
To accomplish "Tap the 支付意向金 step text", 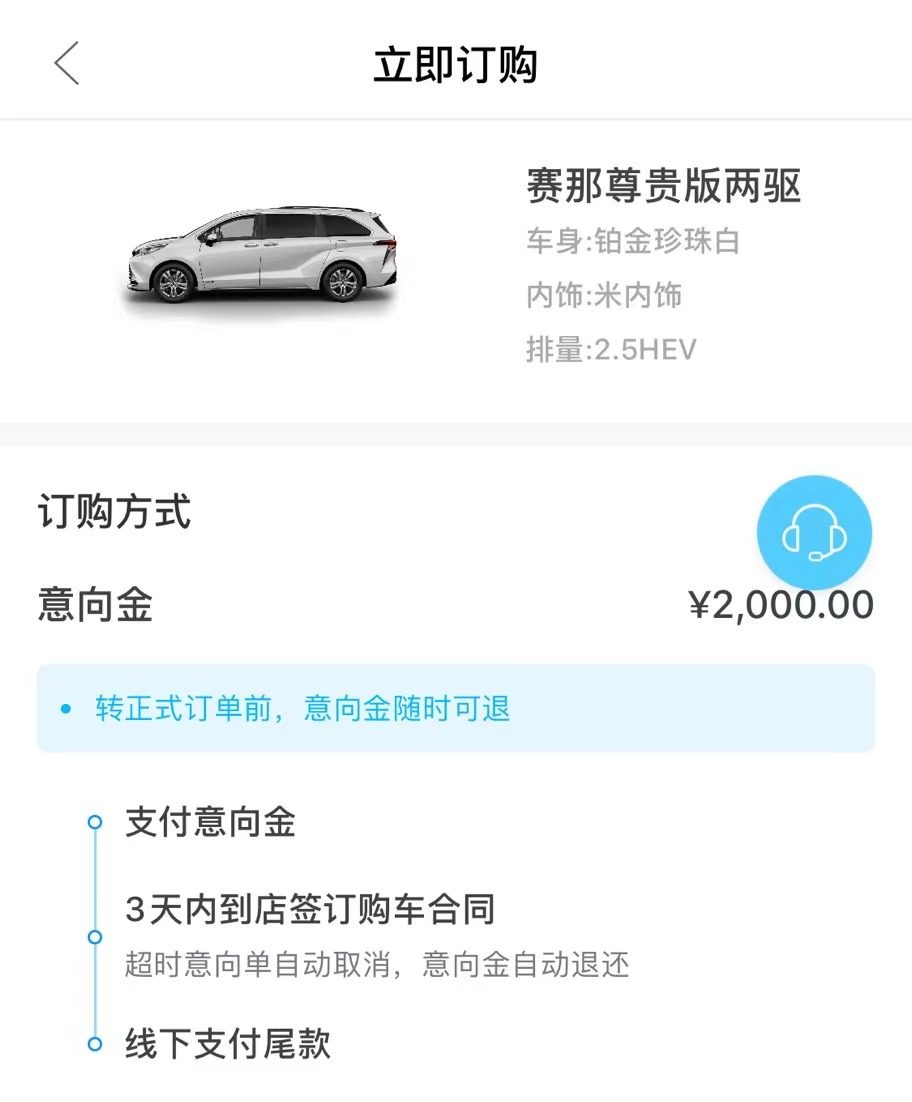I will (x=210, y=822).
